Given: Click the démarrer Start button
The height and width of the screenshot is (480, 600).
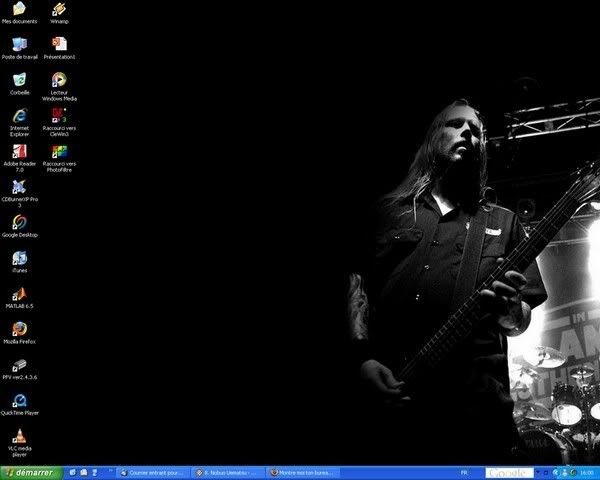Looking at the screenshot, I should pos(32,472).
